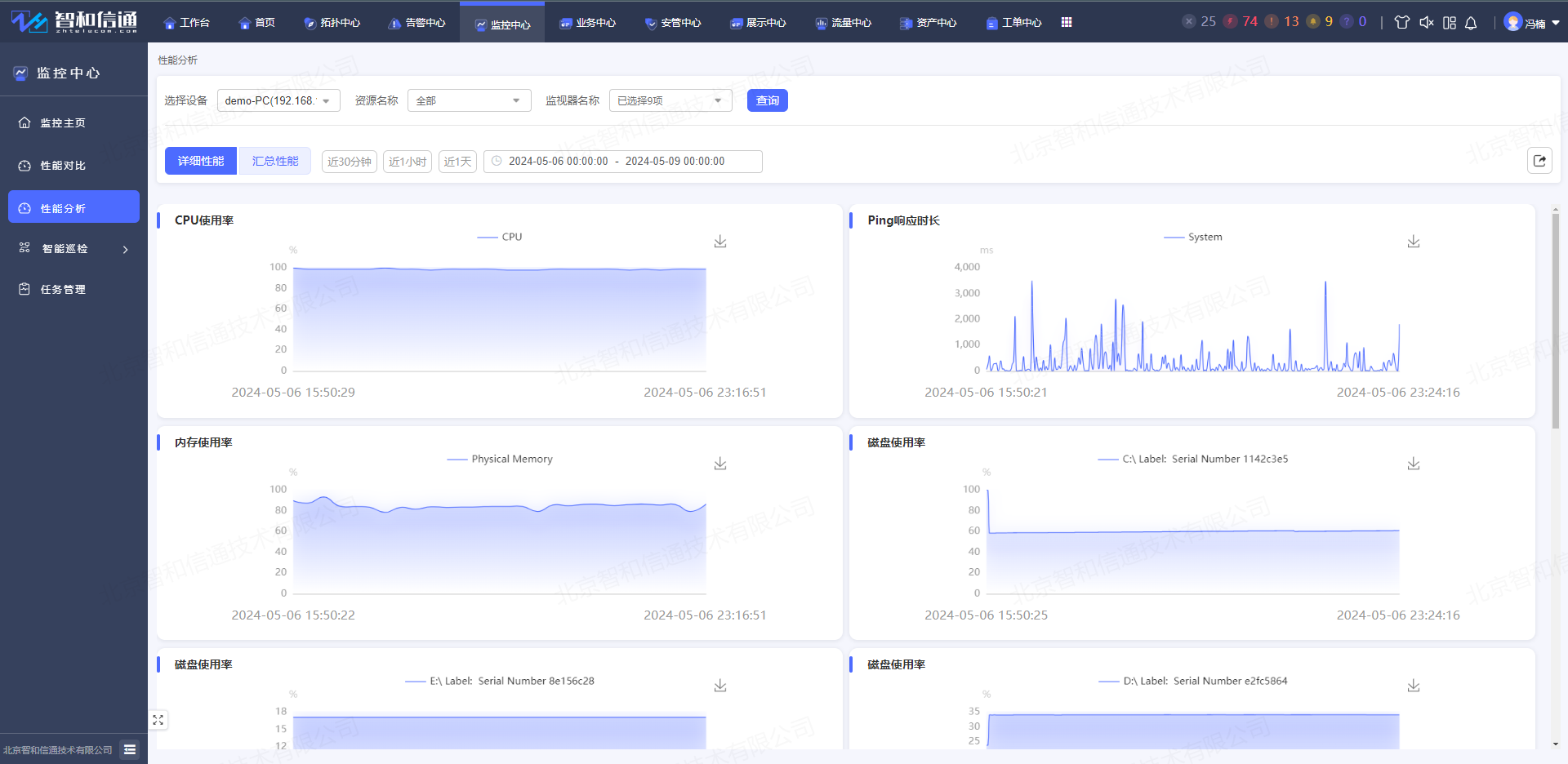1568x764 pixels.
Task: Open 性能分析 in sidebar
Action: pos(73,207)
